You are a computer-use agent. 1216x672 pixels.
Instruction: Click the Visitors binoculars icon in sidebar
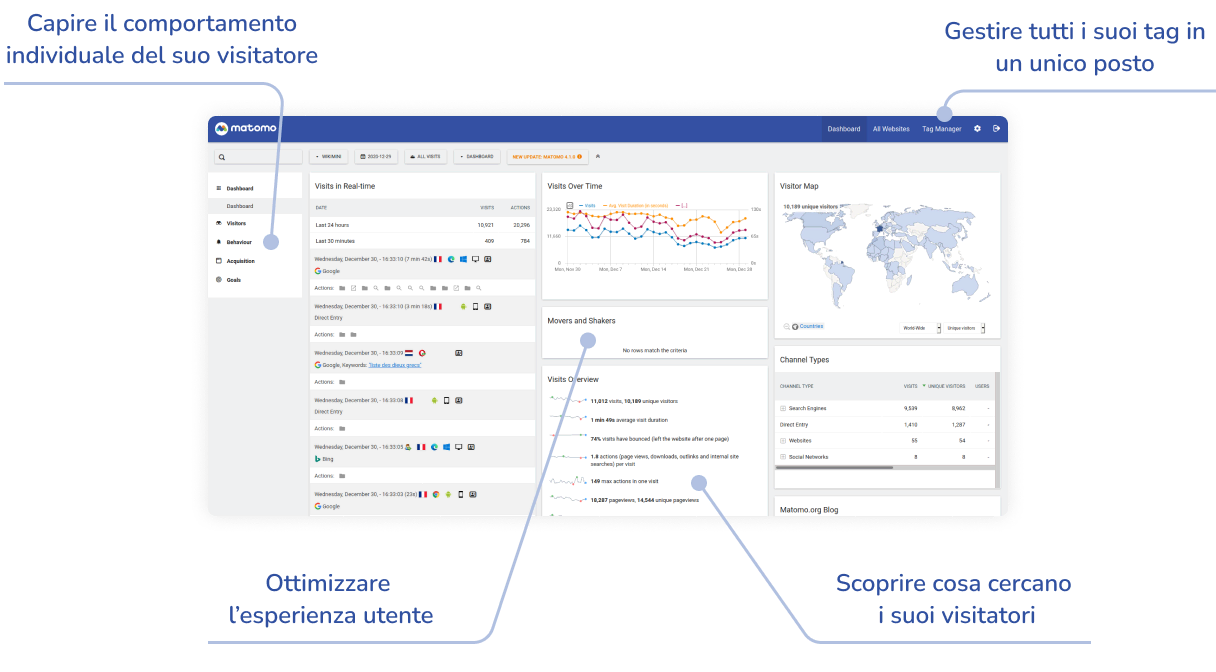219,223
